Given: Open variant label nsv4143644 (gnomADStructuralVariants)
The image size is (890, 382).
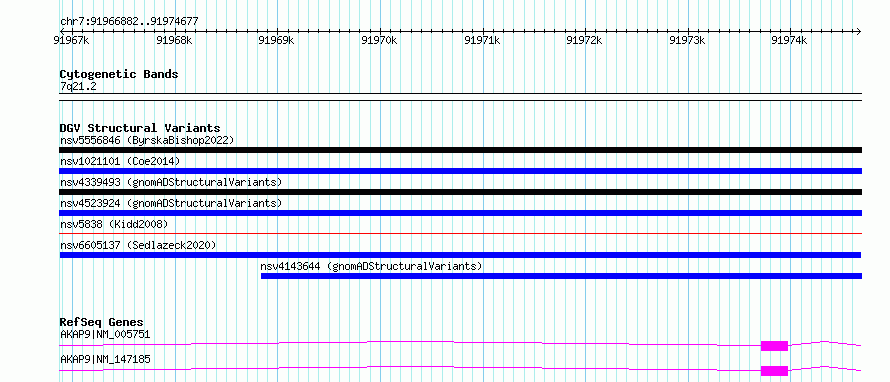Looking at the screenshot, I should (x=371, y=266).
